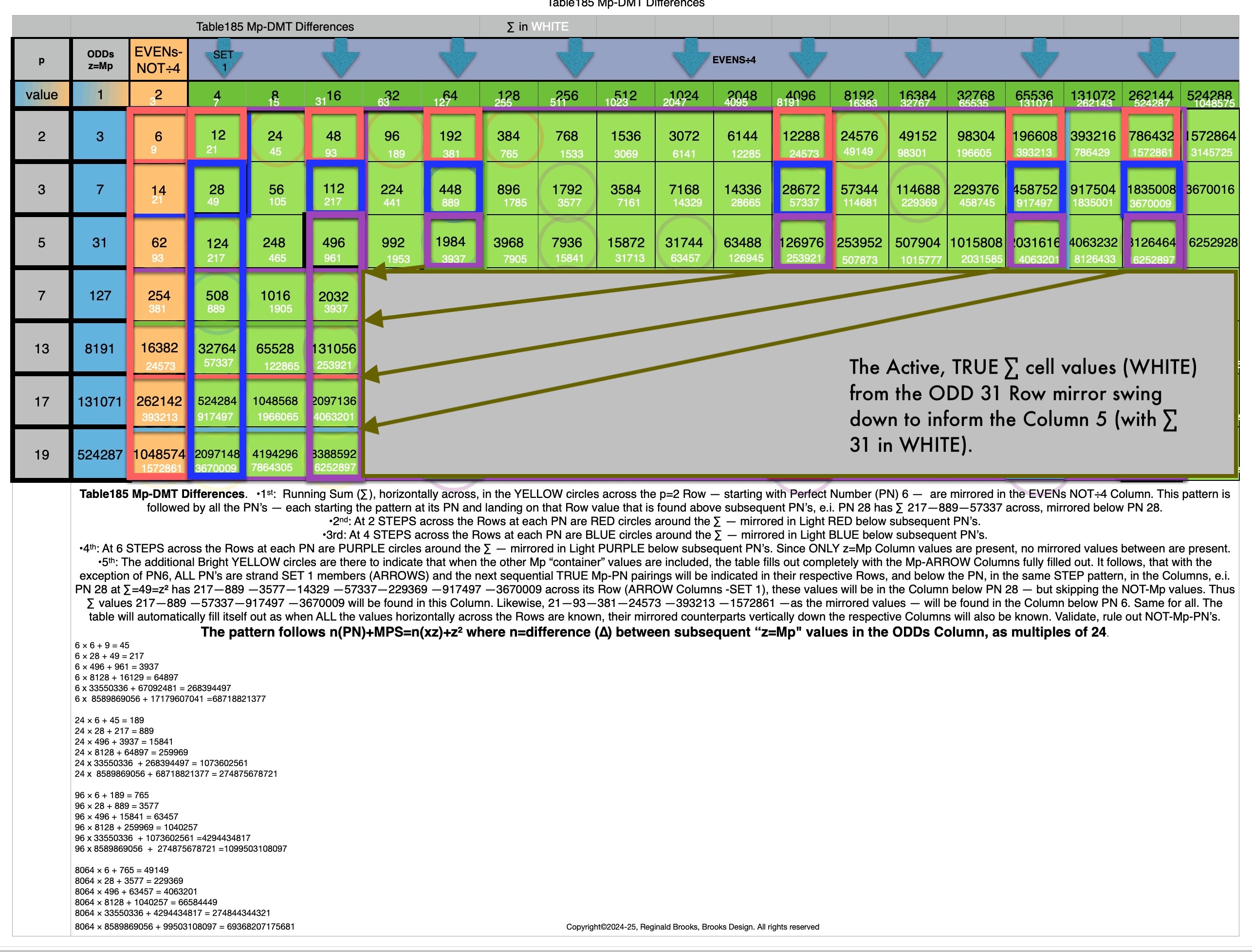Click the blue-outlined cell containing 448

pos(451,189)
